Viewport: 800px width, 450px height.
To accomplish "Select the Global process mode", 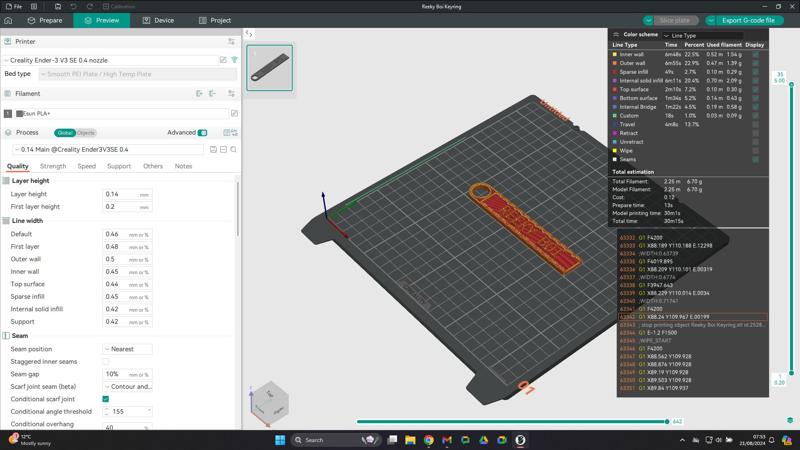I will 65,133.
